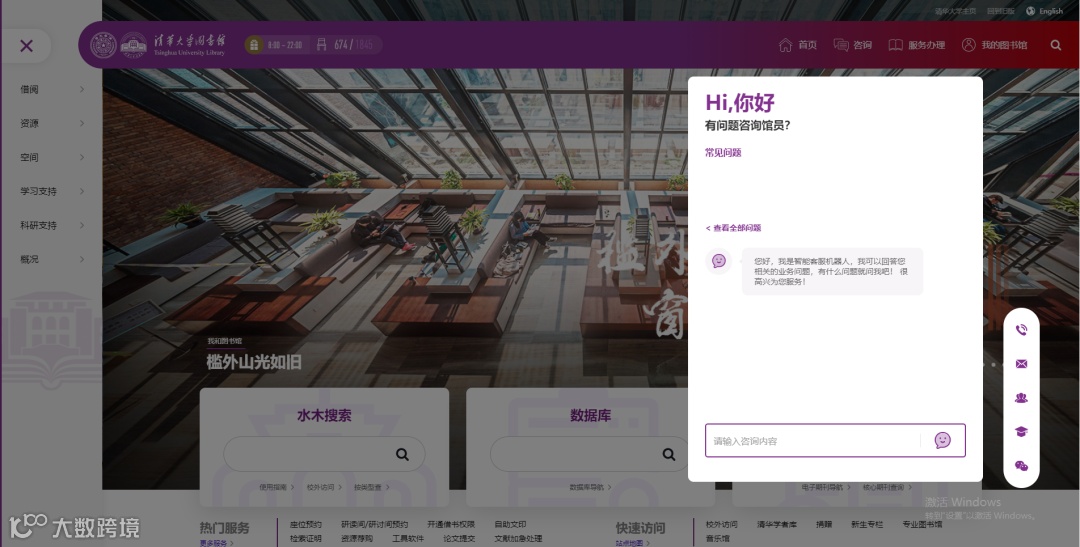
Task: Open 校外访问 link under 水木搜索
Action: pyautogui.click(x=324, y=487)
